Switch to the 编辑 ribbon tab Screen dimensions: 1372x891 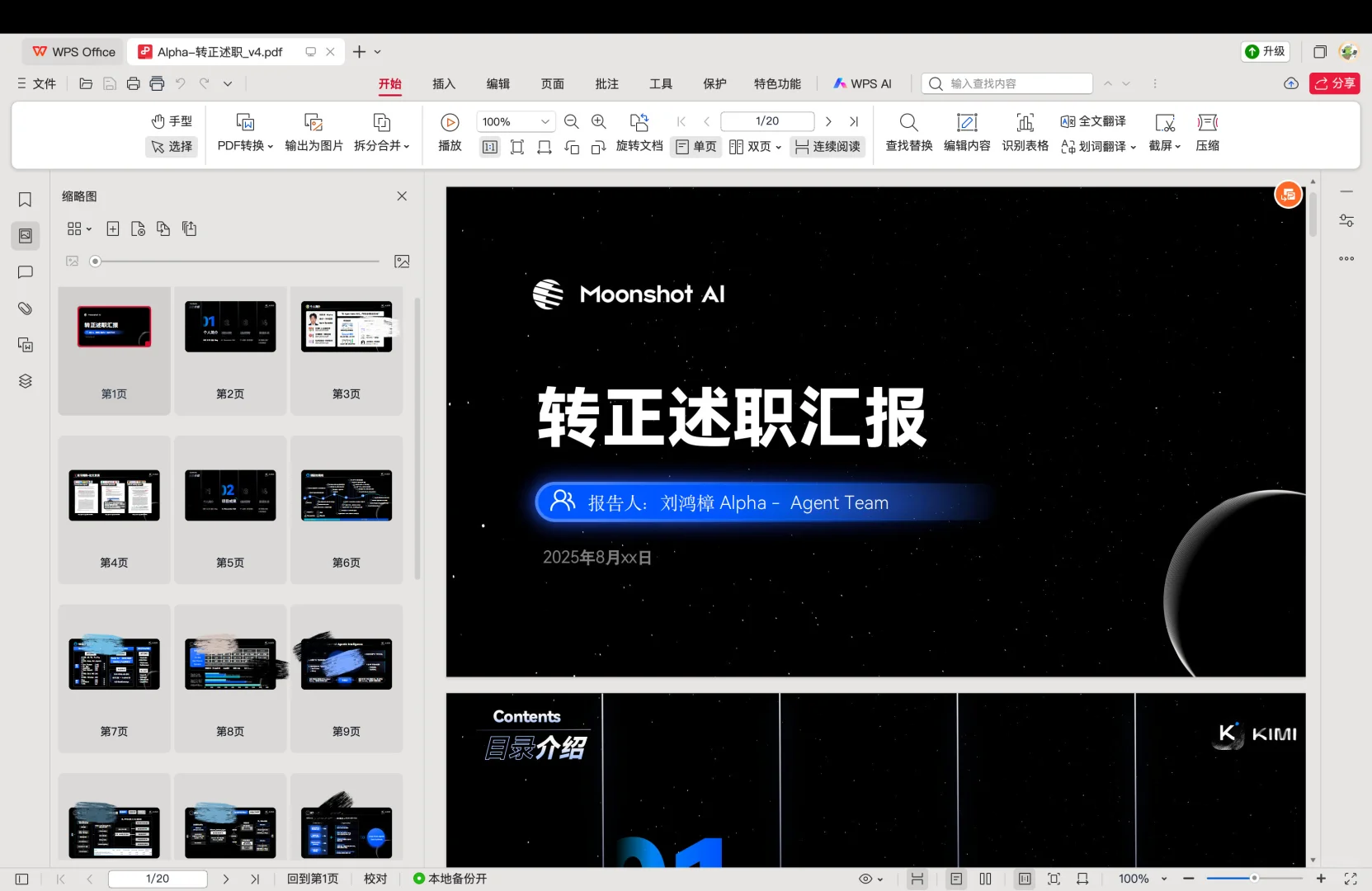498,83
